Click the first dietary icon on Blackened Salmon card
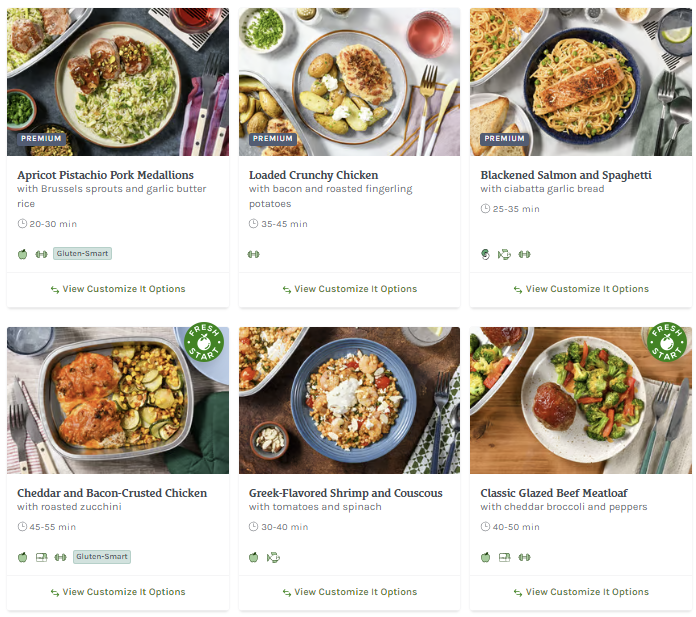This screenshot has width=696, height=617. (x=485, y=254)
